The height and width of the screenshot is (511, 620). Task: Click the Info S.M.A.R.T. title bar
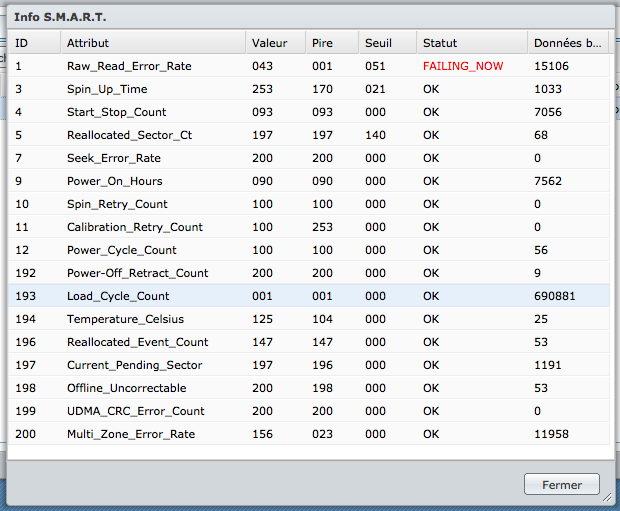click(310, 17)
